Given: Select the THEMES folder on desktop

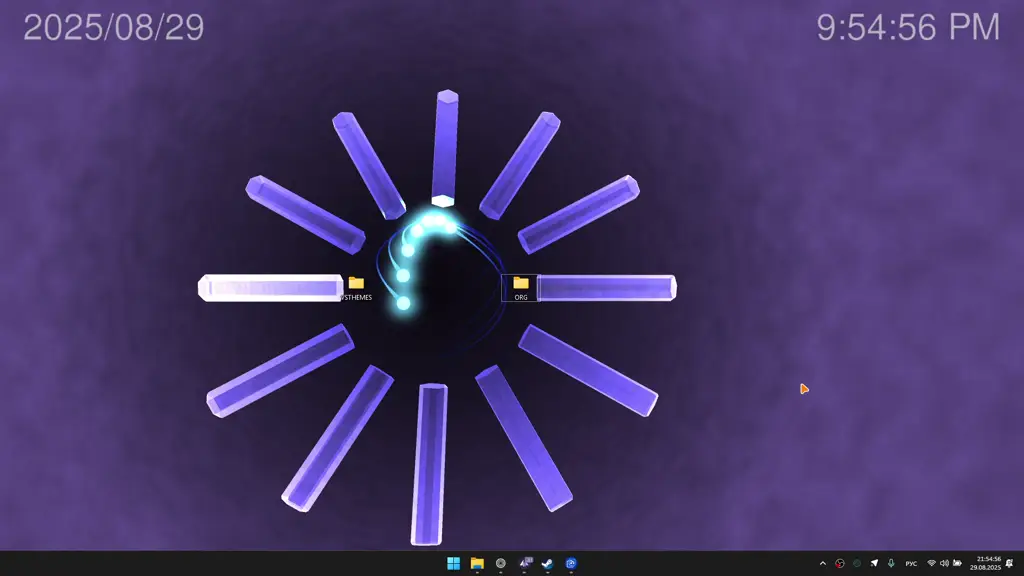Looking at the screenshot, I should (x=356, y=287).
